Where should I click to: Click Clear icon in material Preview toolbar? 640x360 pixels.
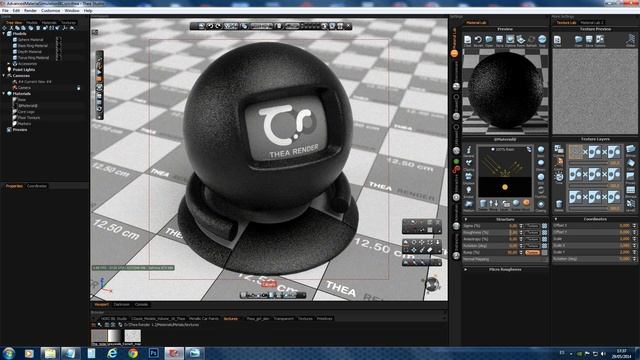(467, 40)
